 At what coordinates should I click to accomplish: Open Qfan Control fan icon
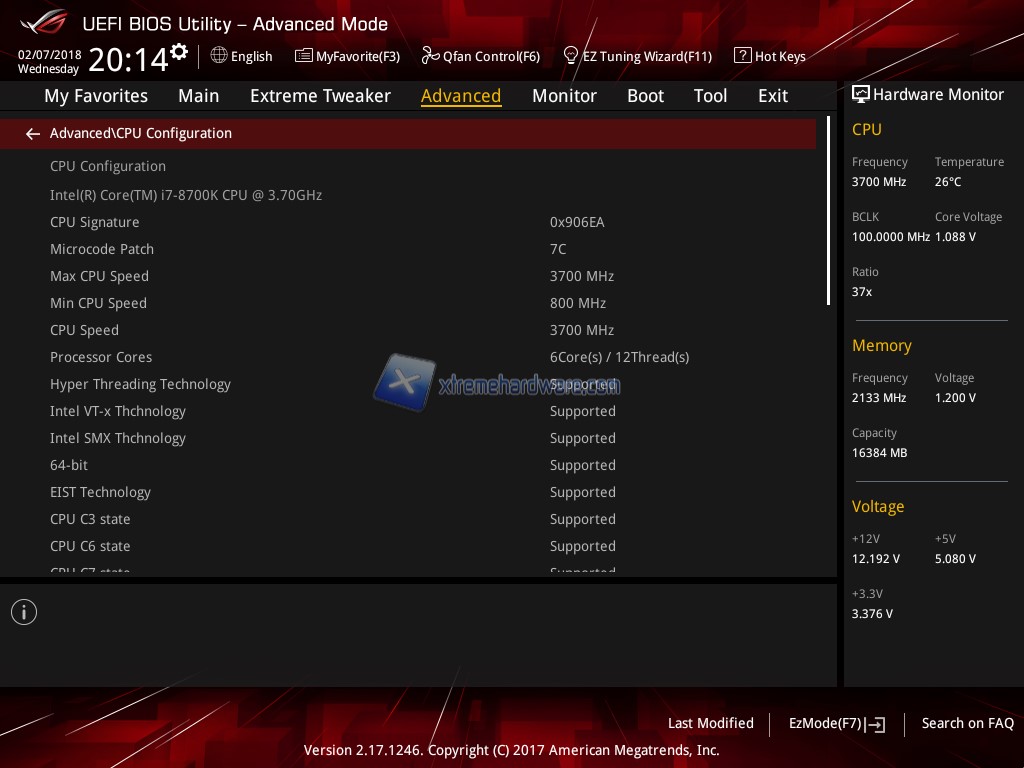pyautogui.click(x=430, y=56)
